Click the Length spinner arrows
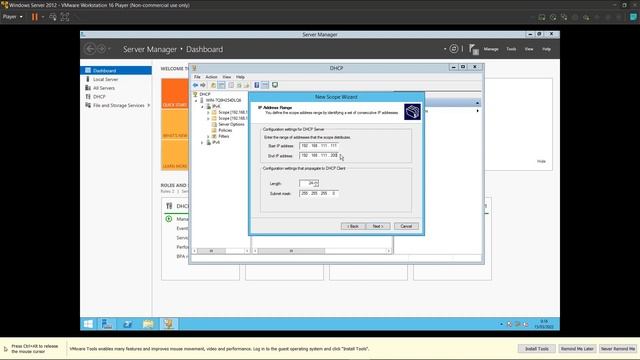 click(x=316, y=184)
